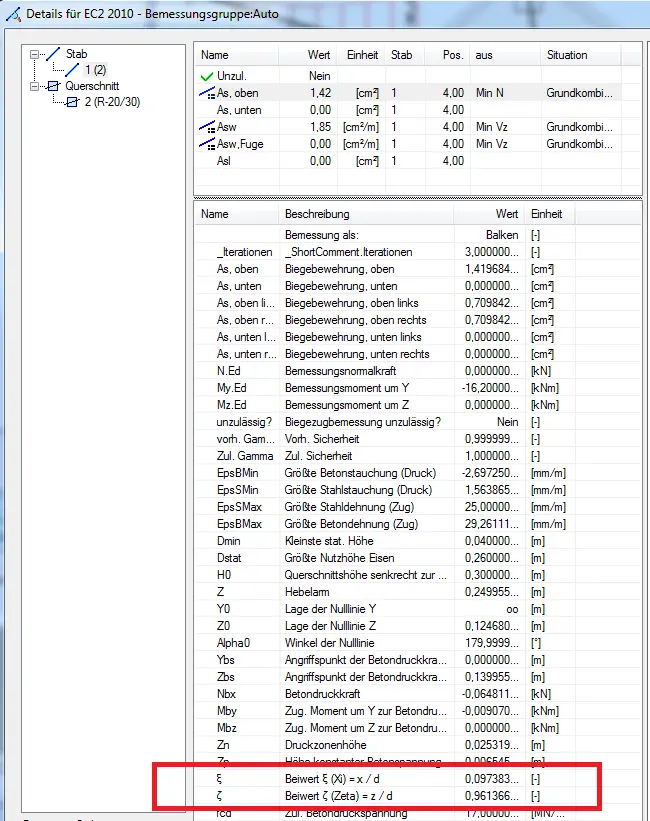The image size is (650, 821).
Task: Click the Bemessung als: Balken row
Action: (385, 235)
